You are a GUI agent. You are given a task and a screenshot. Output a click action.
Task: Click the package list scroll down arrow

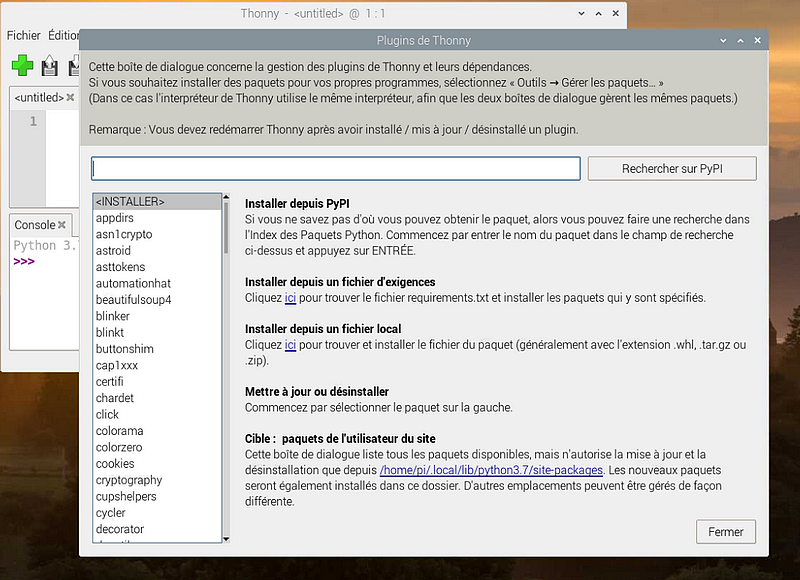pyautogui.click(x=226, y=539)
